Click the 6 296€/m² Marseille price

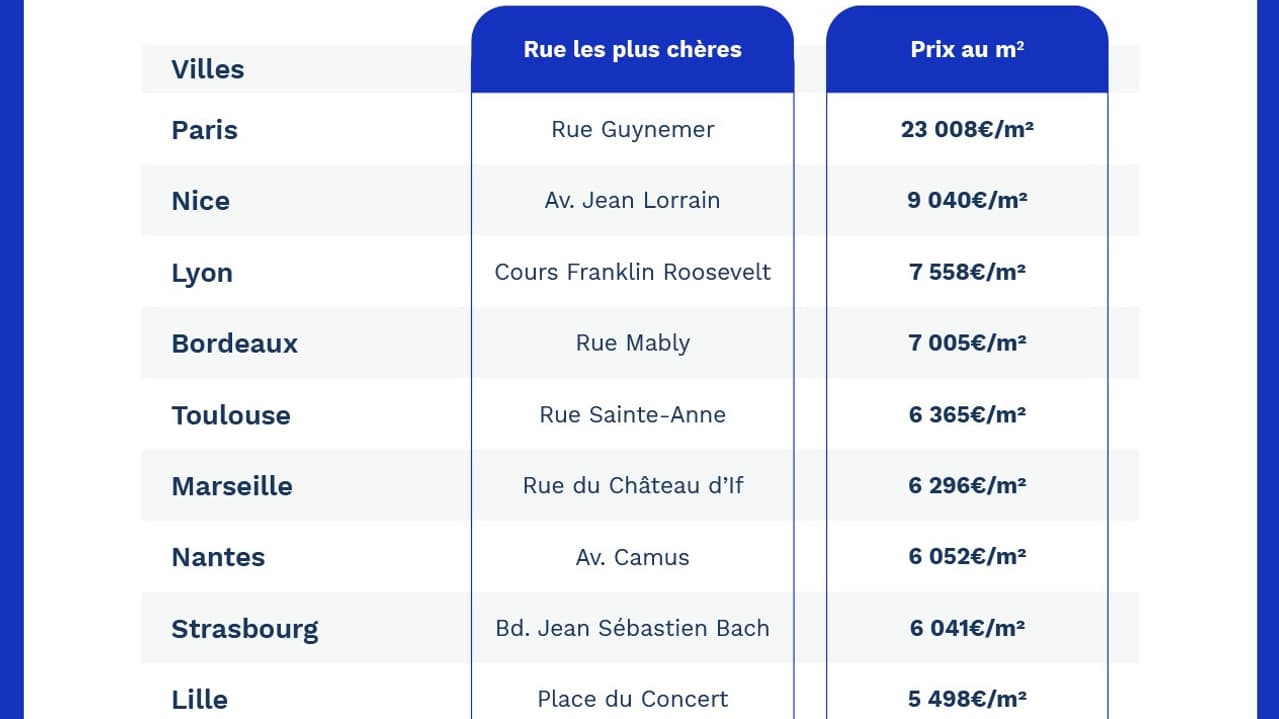(967, 485)
